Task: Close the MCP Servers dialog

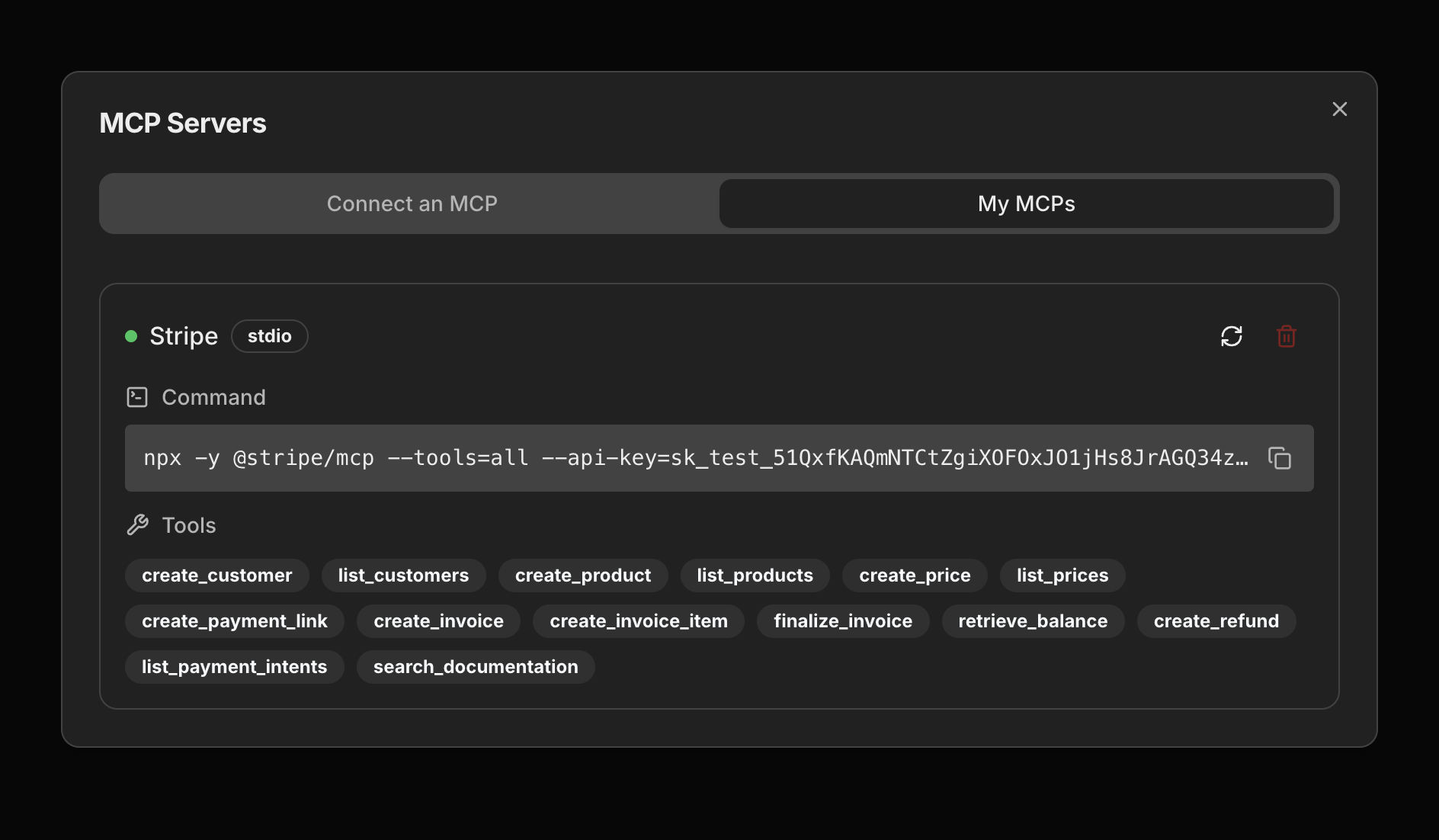Action: (x=1339, y=109)
